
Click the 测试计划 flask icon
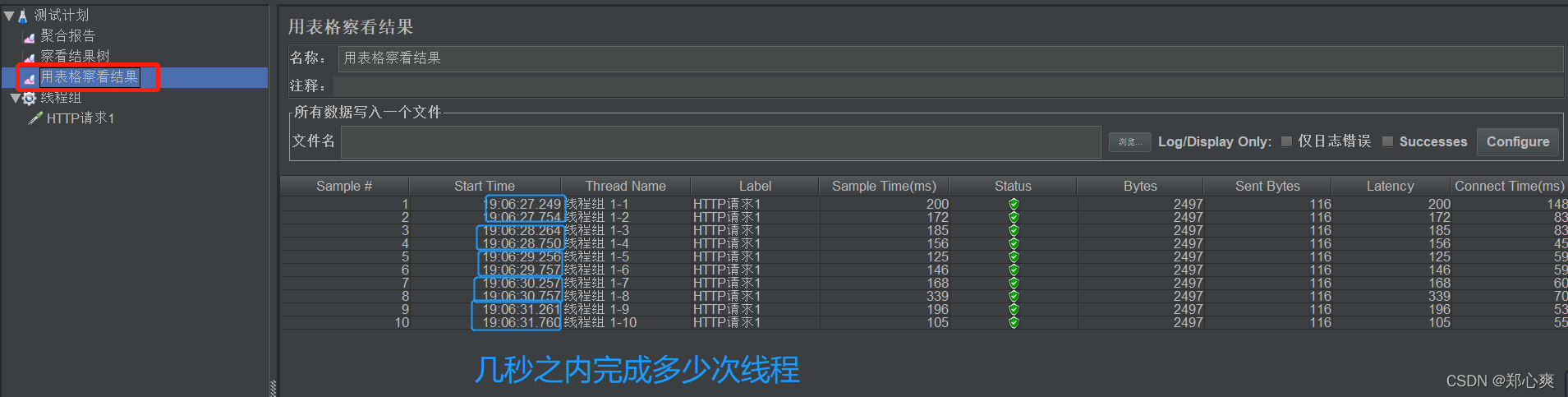(x=23, y=16)
